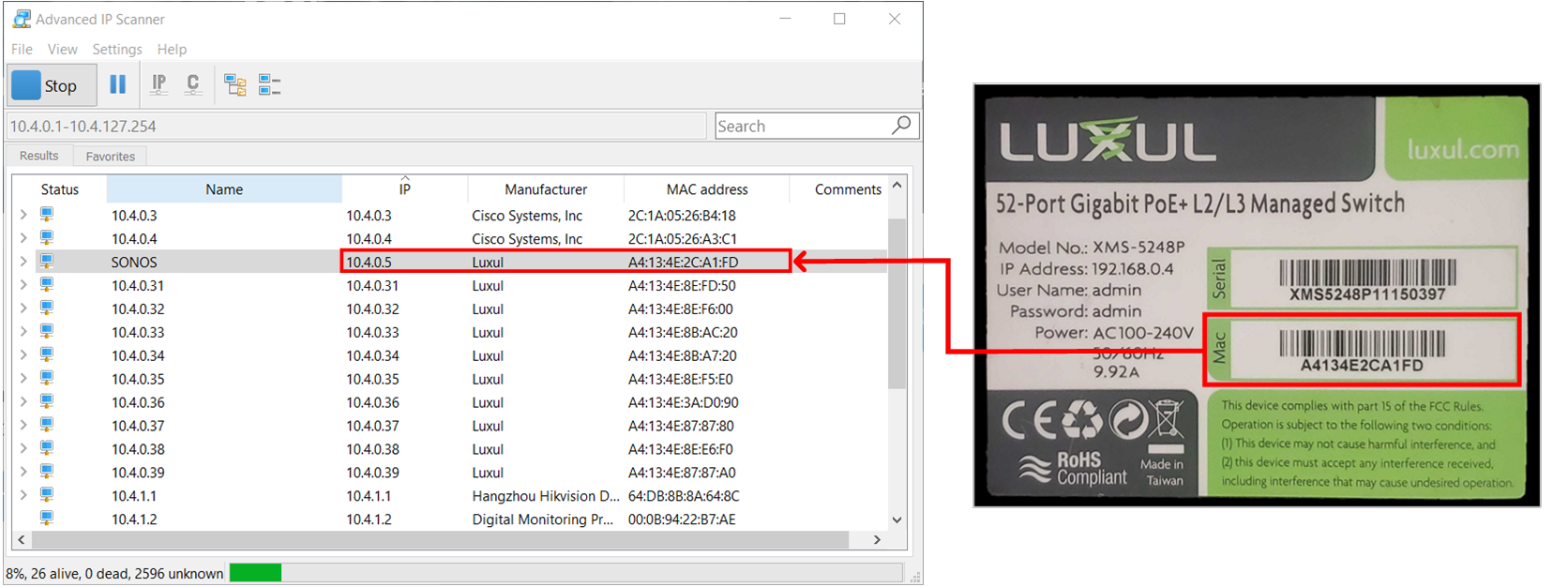
Task: Click computer icon for 10.4.1.1
Action: pyautogui.click(x=47, y=495)
